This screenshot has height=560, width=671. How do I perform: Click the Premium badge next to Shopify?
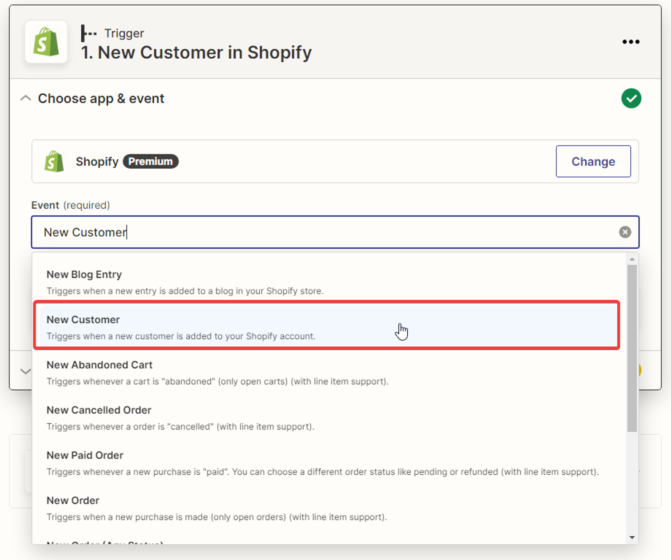coord(151,161)
